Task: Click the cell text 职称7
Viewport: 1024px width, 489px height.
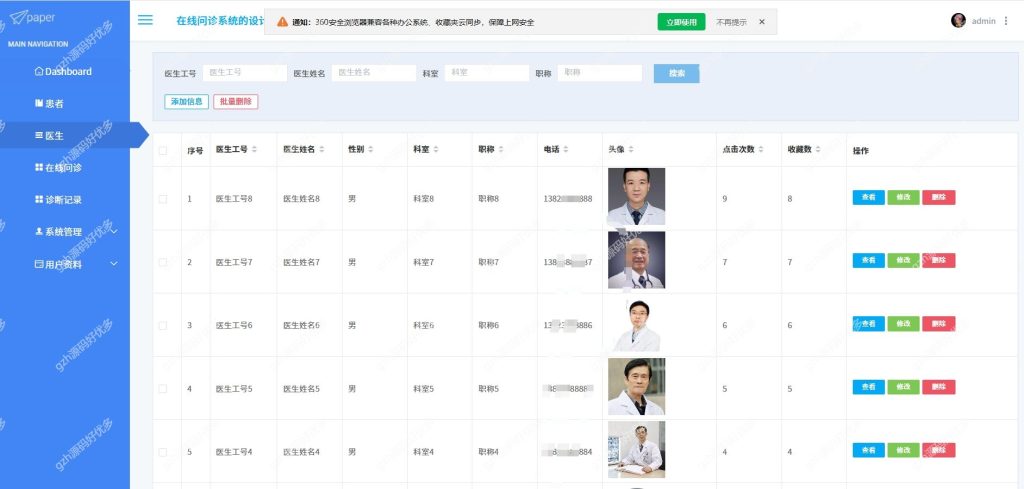Action: (x=488, y=262)
